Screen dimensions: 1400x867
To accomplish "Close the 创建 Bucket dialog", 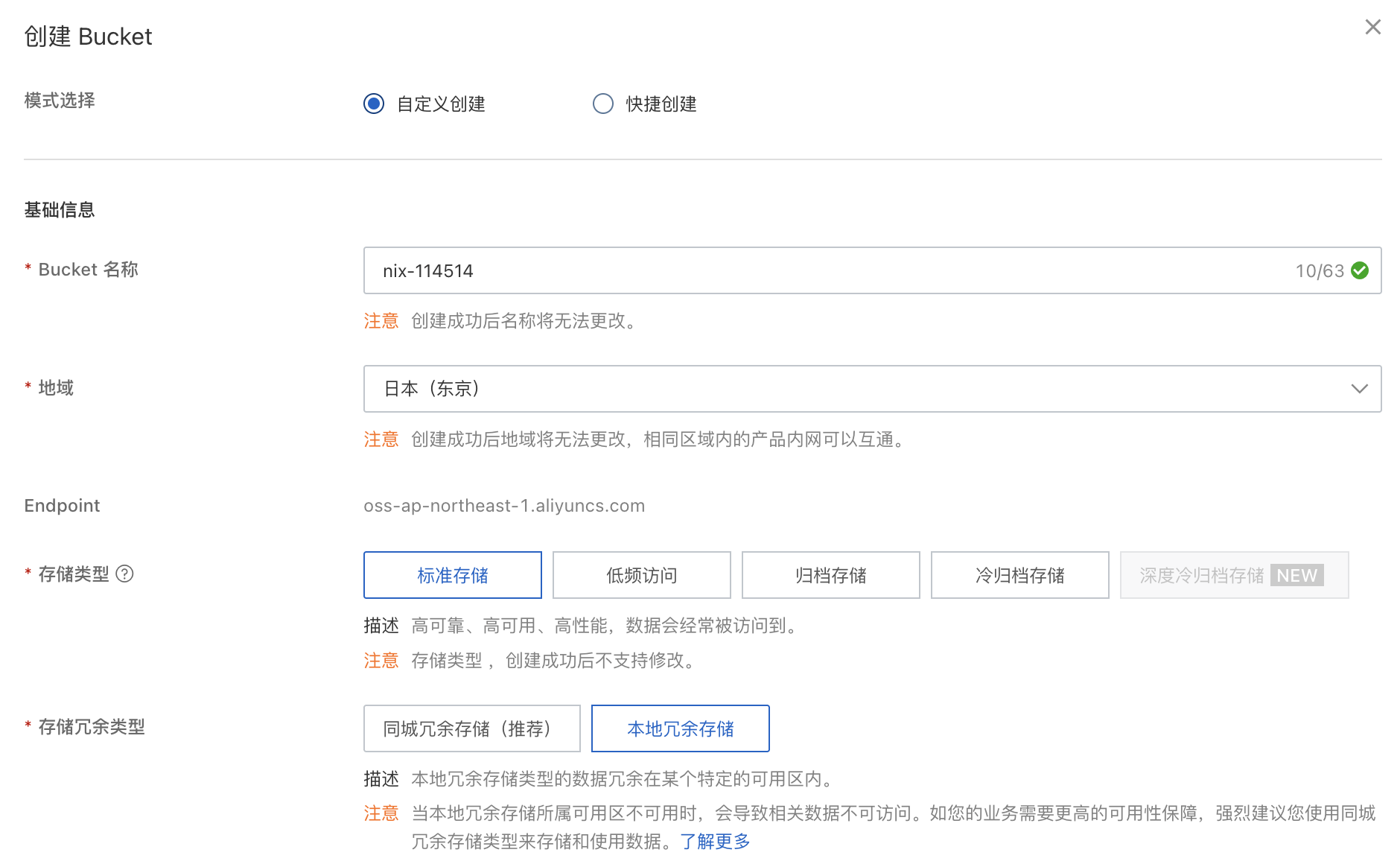I will (1372, 28).
